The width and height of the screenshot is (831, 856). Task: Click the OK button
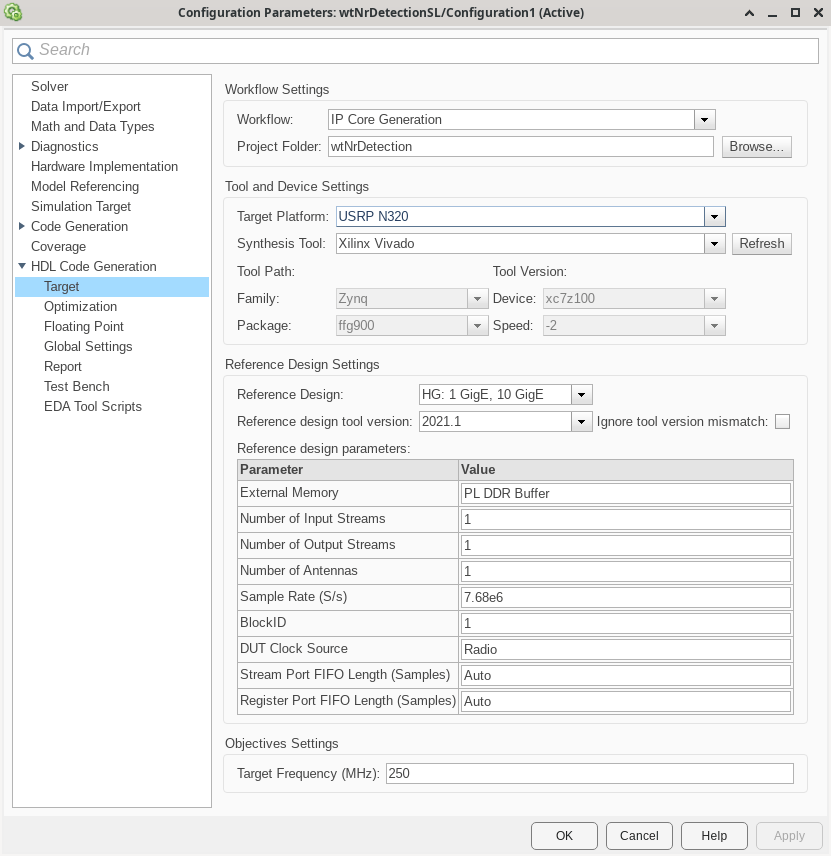[564, 836]
